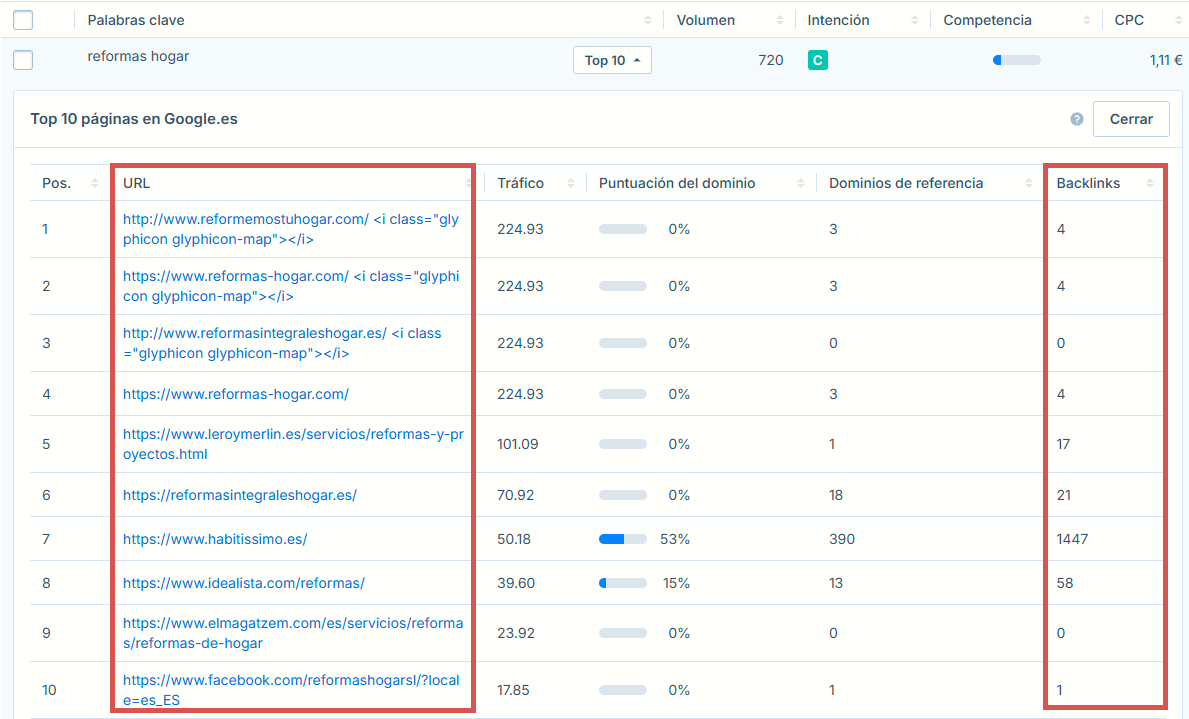Screen dimensions: 1189x719
Task: Check the select-all checkbox in the header
Action: click(x=23, y=18)
